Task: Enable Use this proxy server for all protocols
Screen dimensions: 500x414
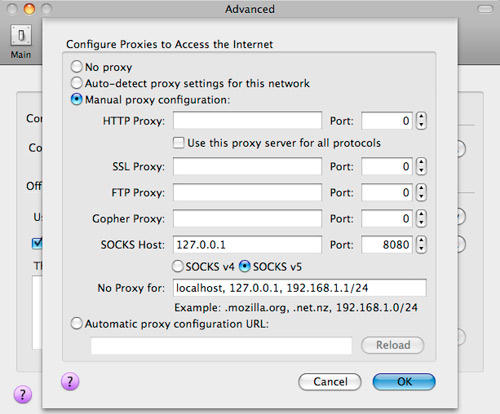Action: tap(178, 143)
